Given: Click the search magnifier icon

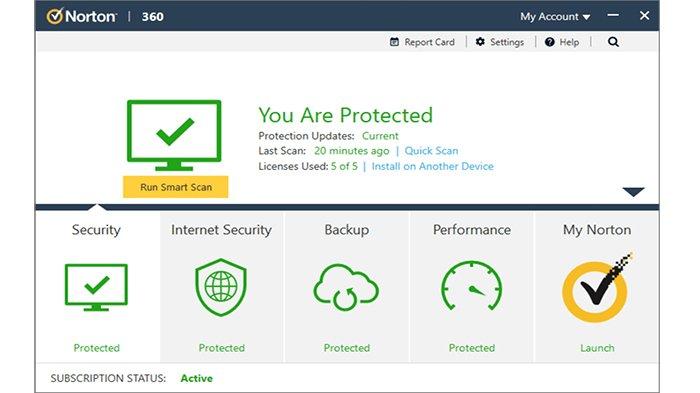Looking at the screenshot, I should (x=613, y=42).
